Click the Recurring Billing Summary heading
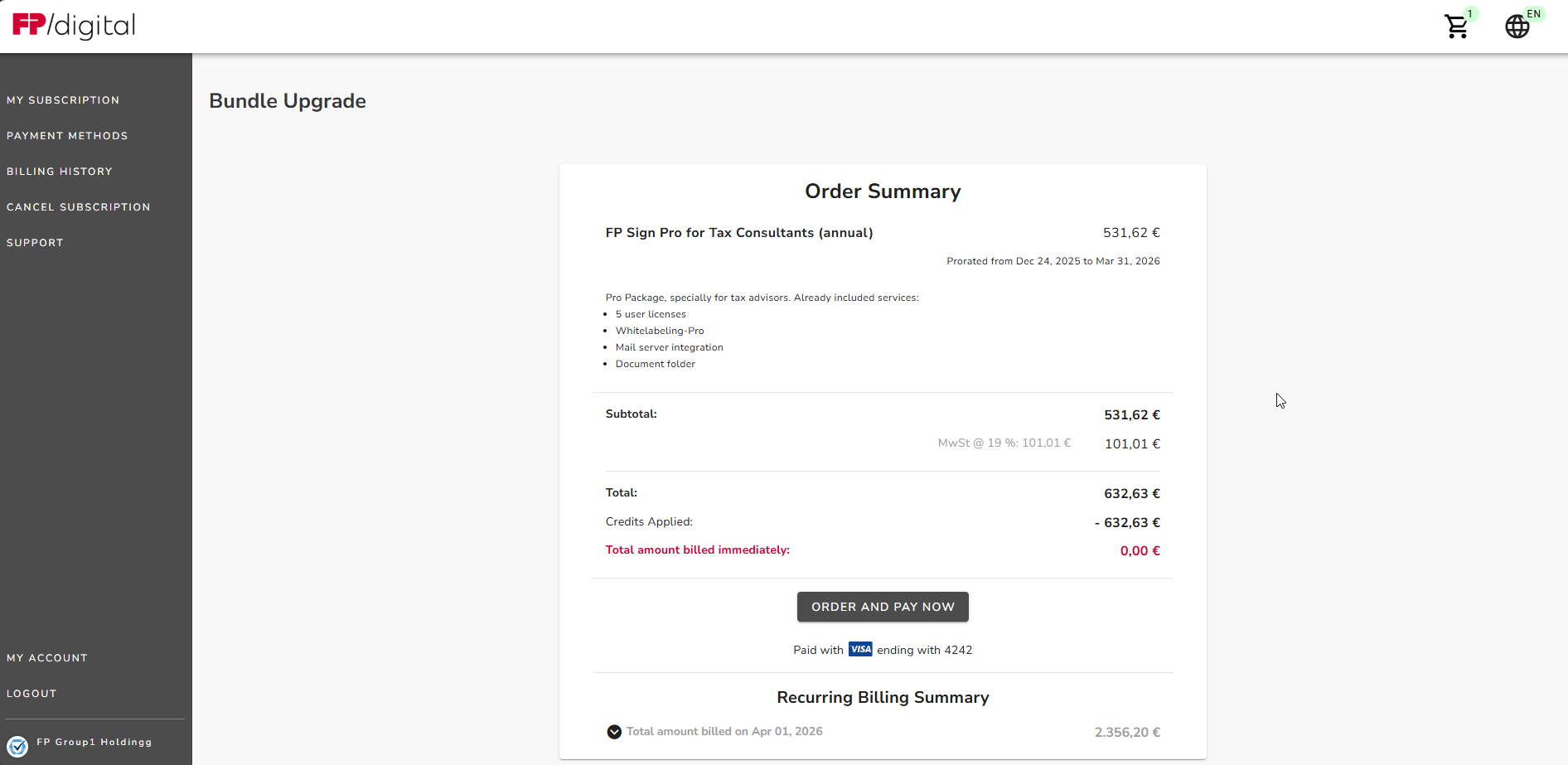 point(883,698)
